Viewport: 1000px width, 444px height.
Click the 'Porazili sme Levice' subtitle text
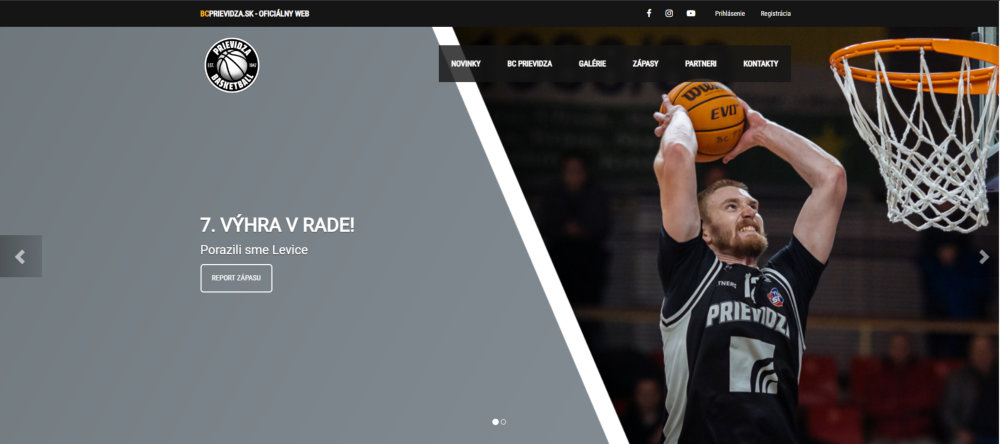254,249
